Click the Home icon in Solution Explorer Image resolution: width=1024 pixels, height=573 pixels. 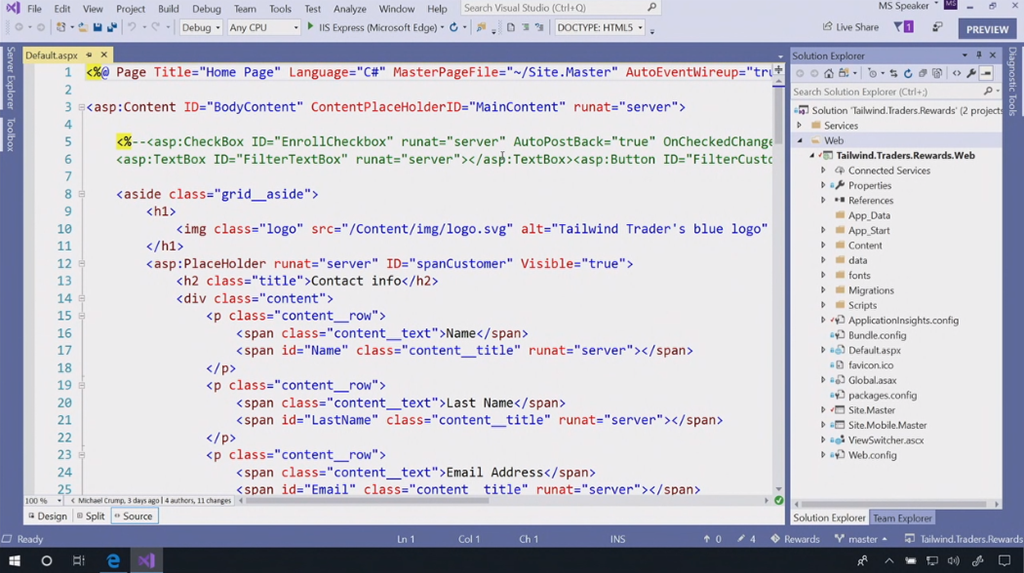tap(831, 73)
